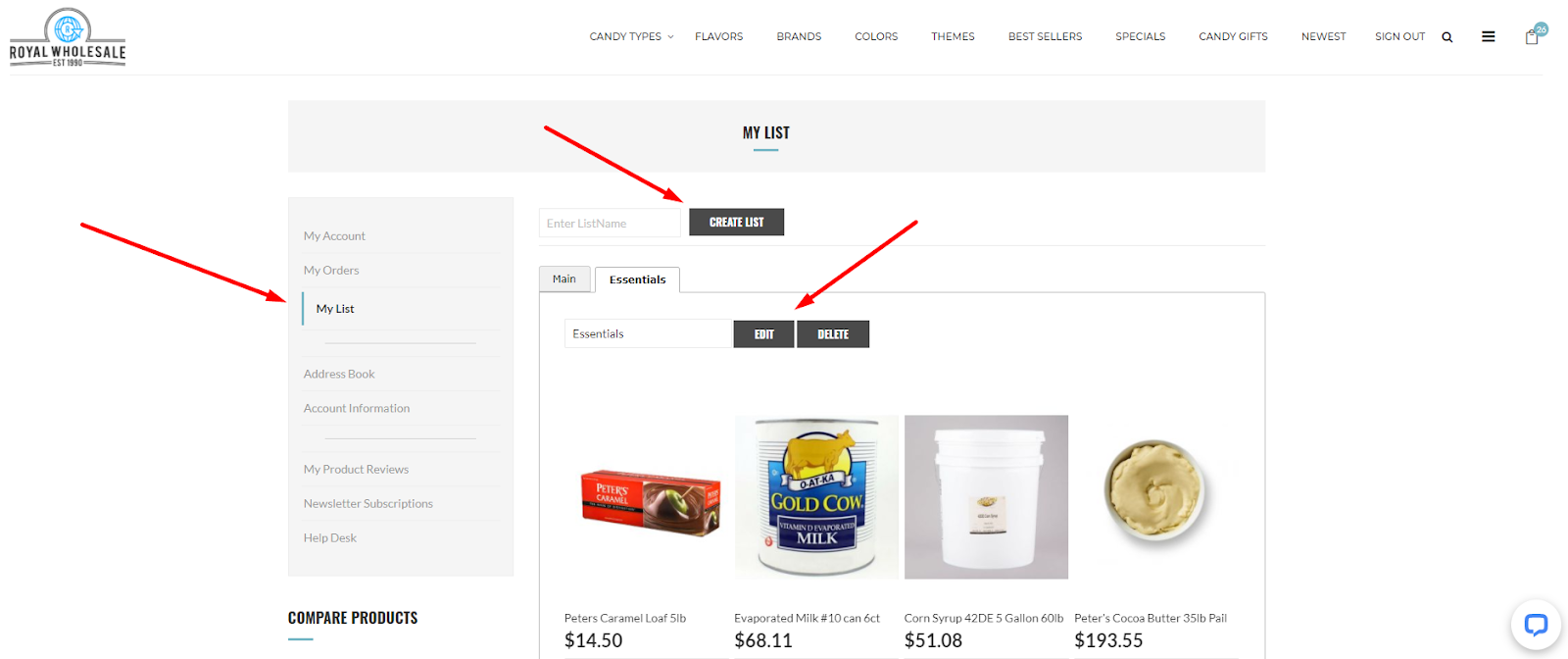The width and height of the screenshot is (1568, 659).
Task: Switch to the Main list tab
Action: coord(564,279)
